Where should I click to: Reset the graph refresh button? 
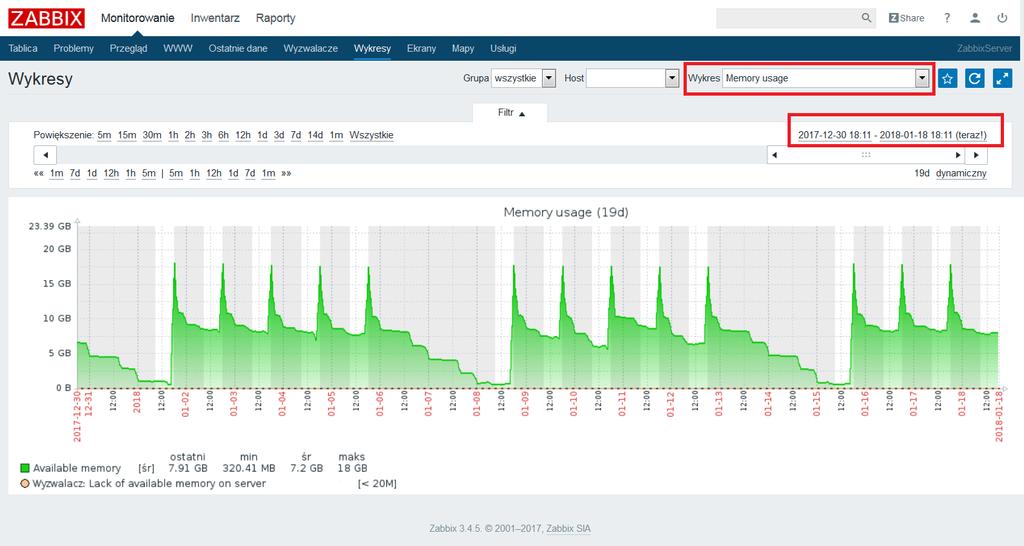(x=974, y=78)
